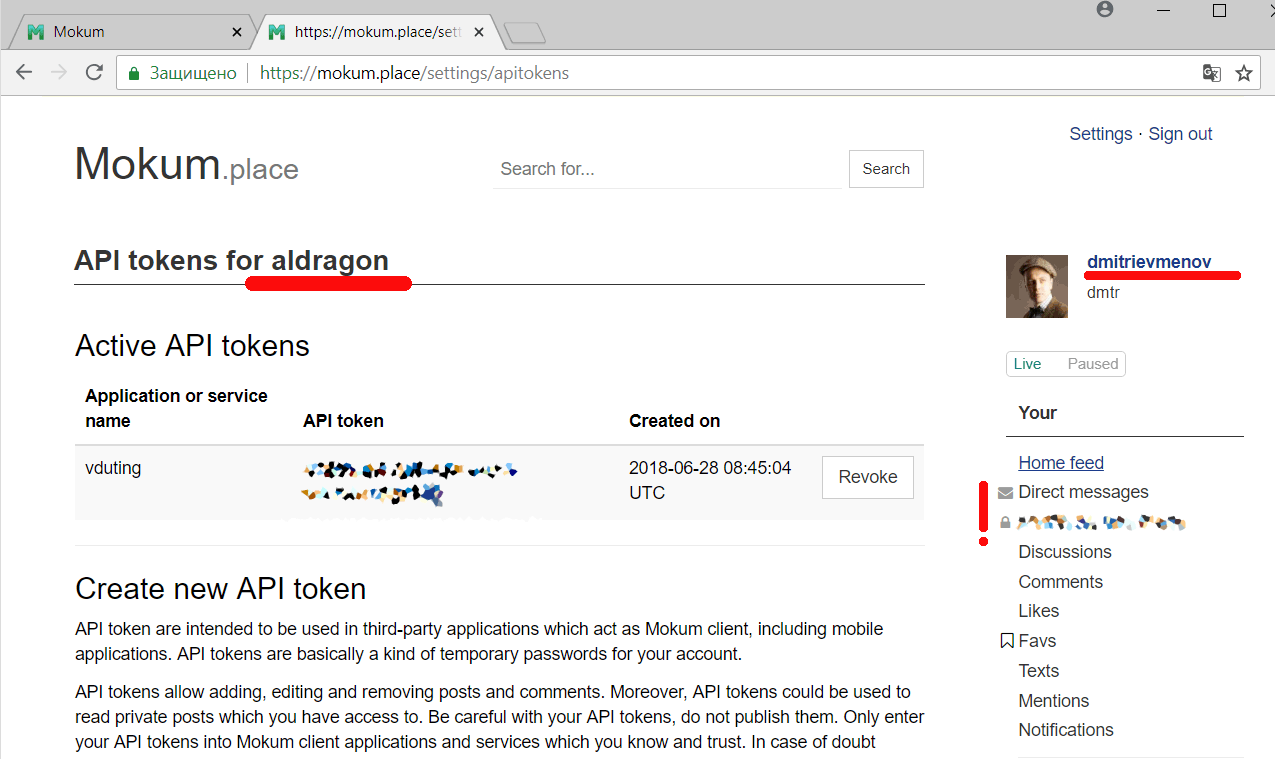1275x759 pixels.
Task: Click the 'vduting' application name cell
Action: click(x=113, y=468)
